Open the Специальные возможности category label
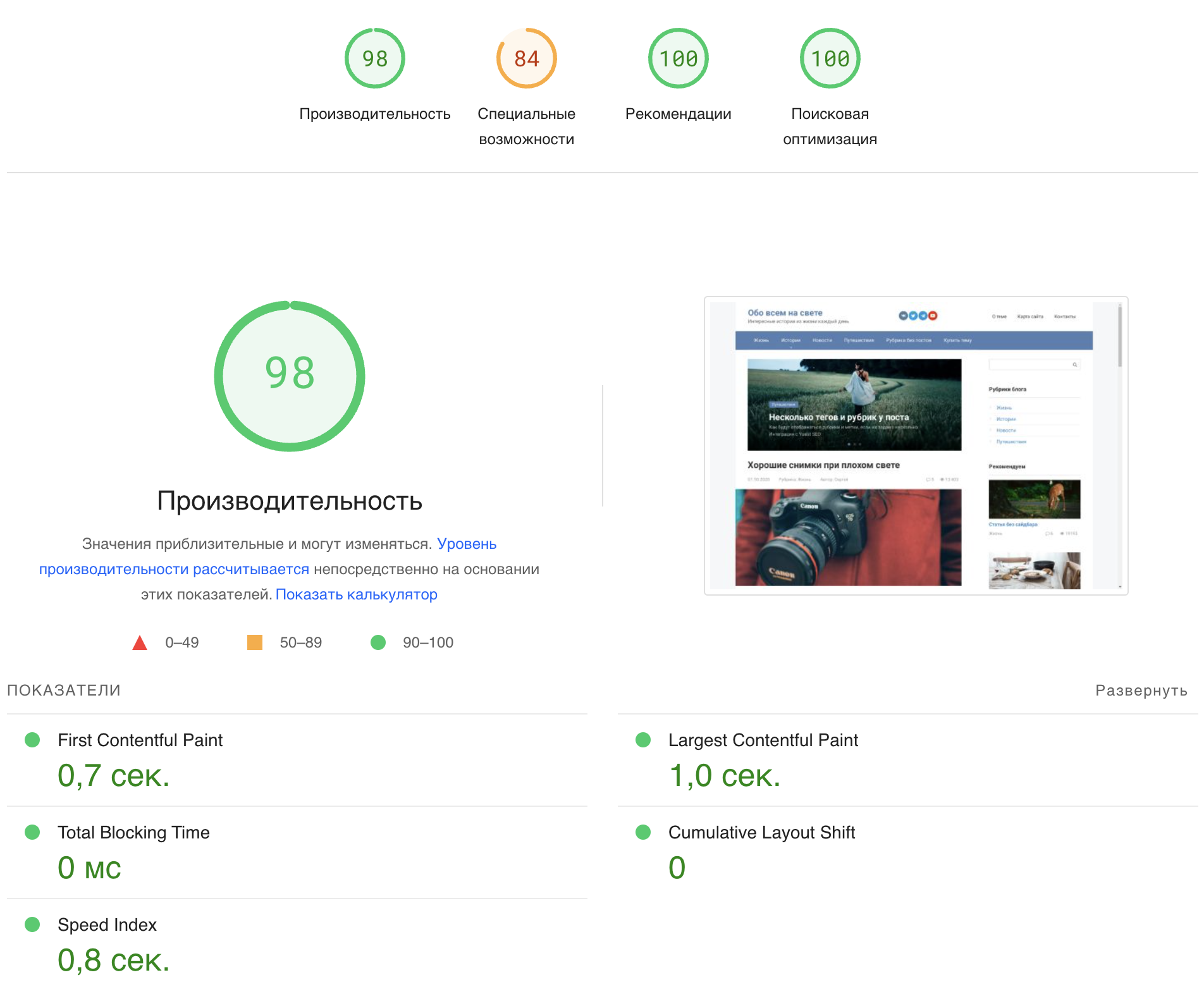This screenshot has height=994, width=1204. click(527, 126)
